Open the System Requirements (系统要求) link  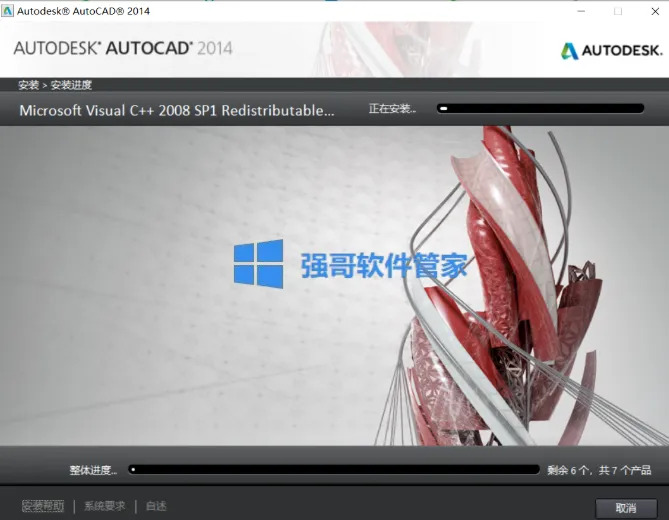(105, 506)
